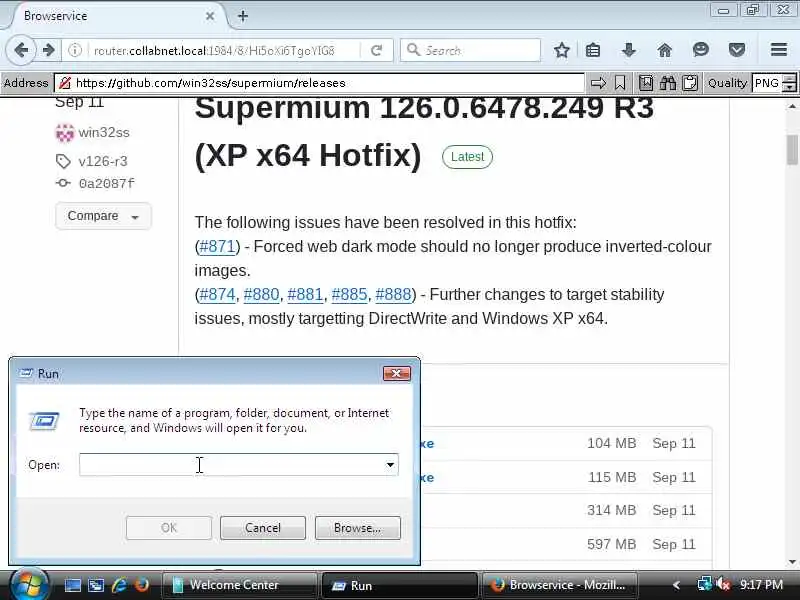The width and height of the screenshot is (800, 600).
Task: Click Browse... in Run dialog
Action: [358, 528]
